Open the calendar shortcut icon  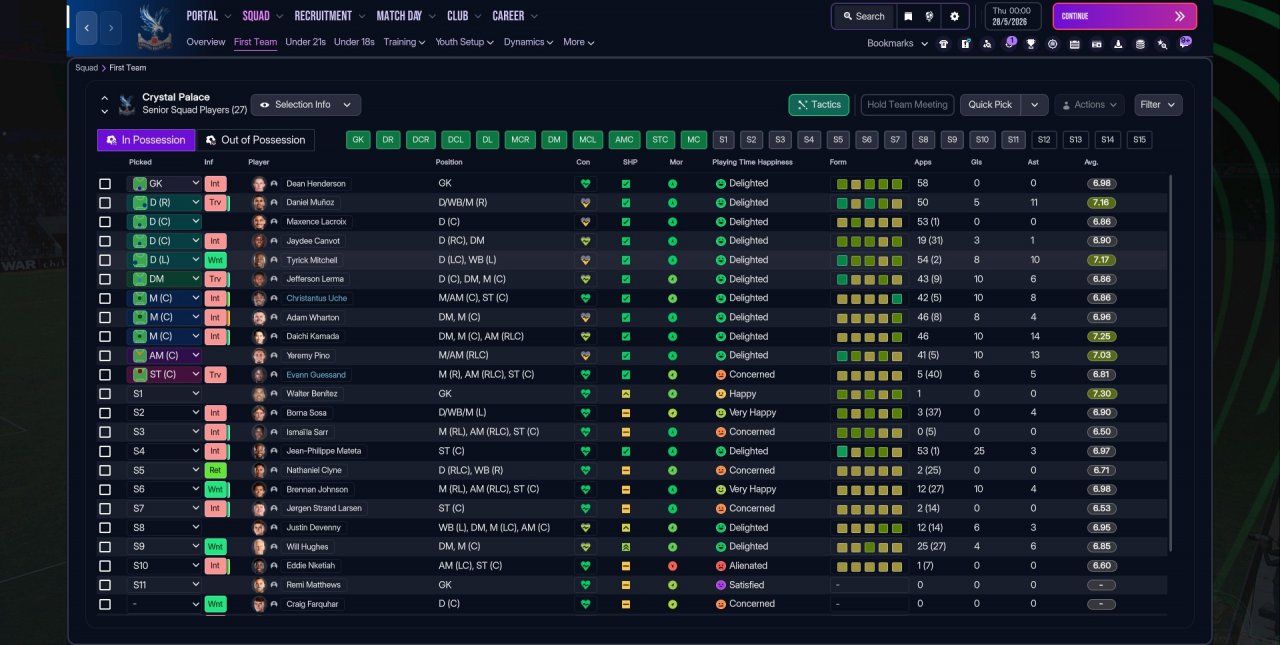click(x=1074, y=44)
